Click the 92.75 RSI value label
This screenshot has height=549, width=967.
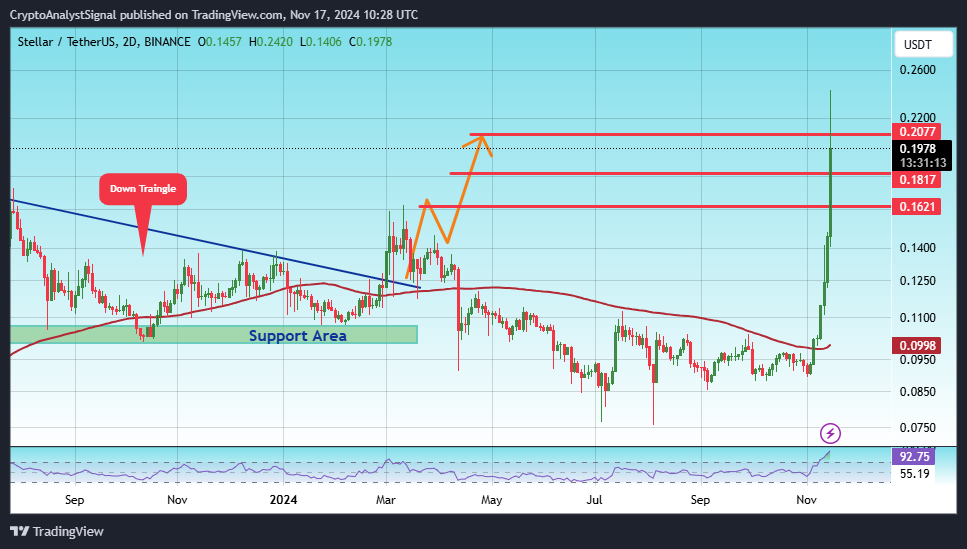pyautogui.click(x=914, y=456)
